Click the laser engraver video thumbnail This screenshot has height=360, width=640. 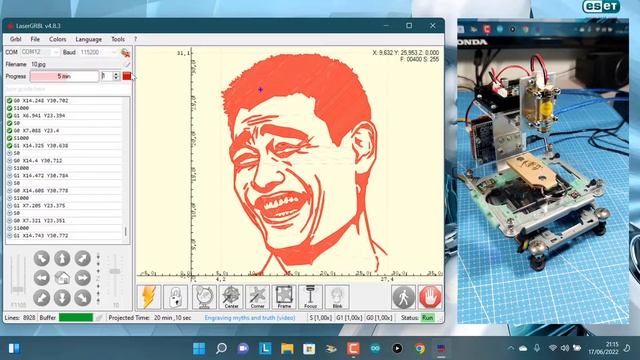543,171
